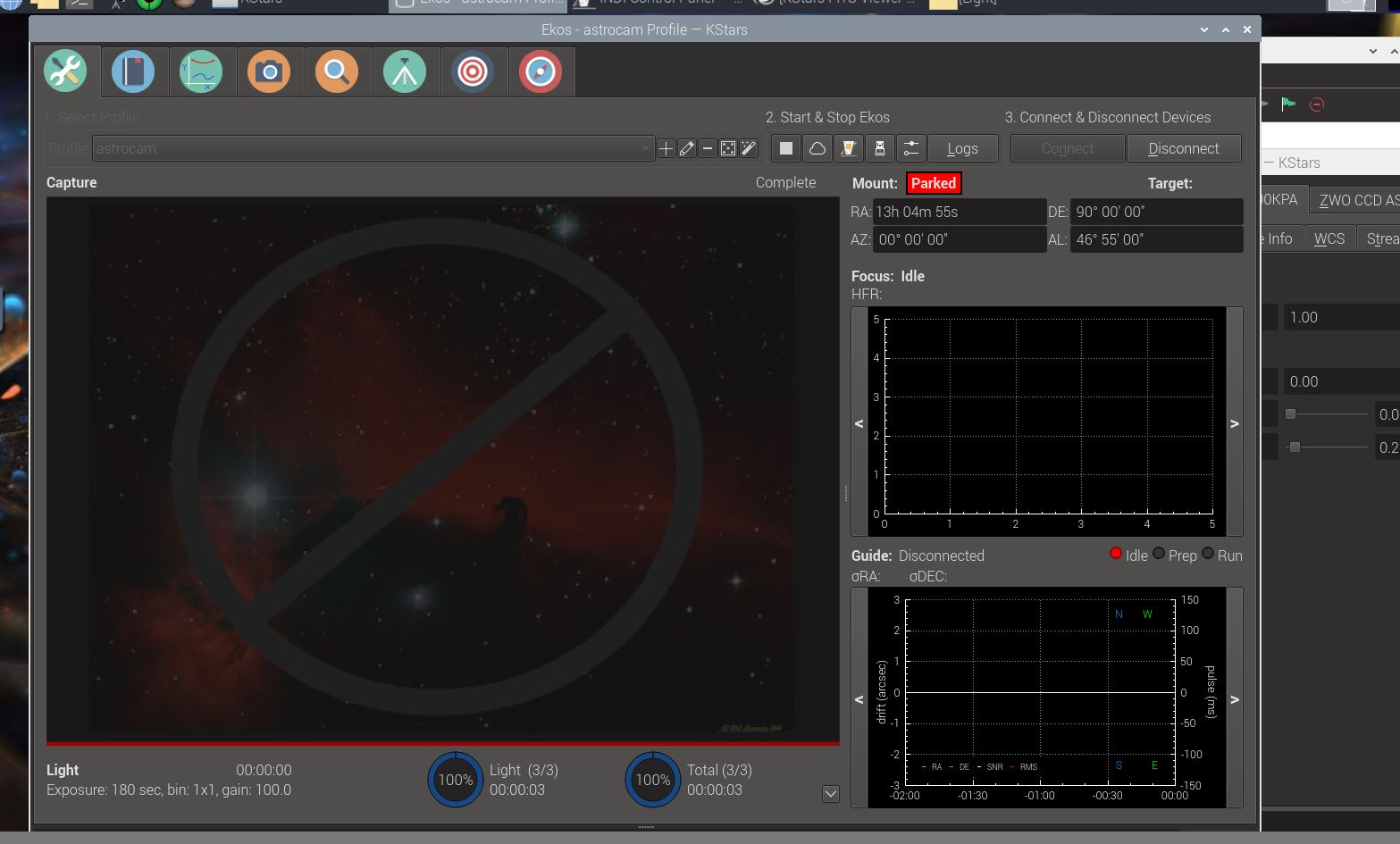1400x844 pixels.
Task: Open the Analyze module tab
Action: (x=201, y=71)
